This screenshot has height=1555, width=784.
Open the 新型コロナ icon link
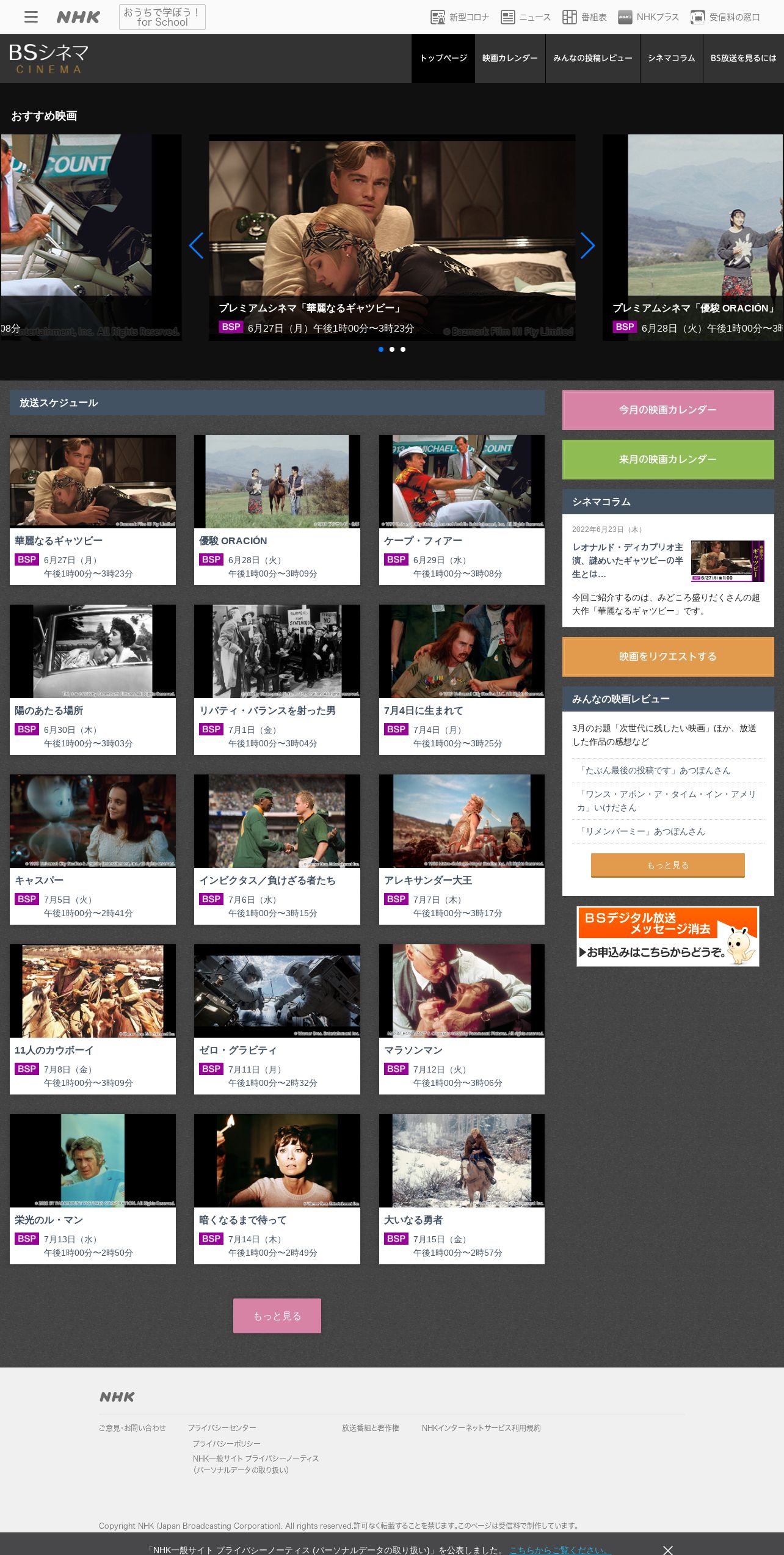click(460, 17)
